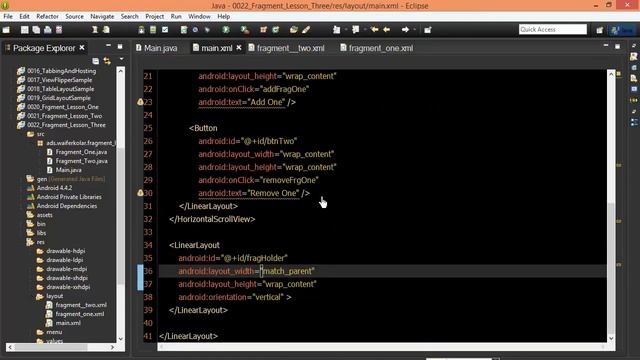Screen dimensions: 640x360
Task: Click the Run External Tools icon
Action: pos(245,30)
